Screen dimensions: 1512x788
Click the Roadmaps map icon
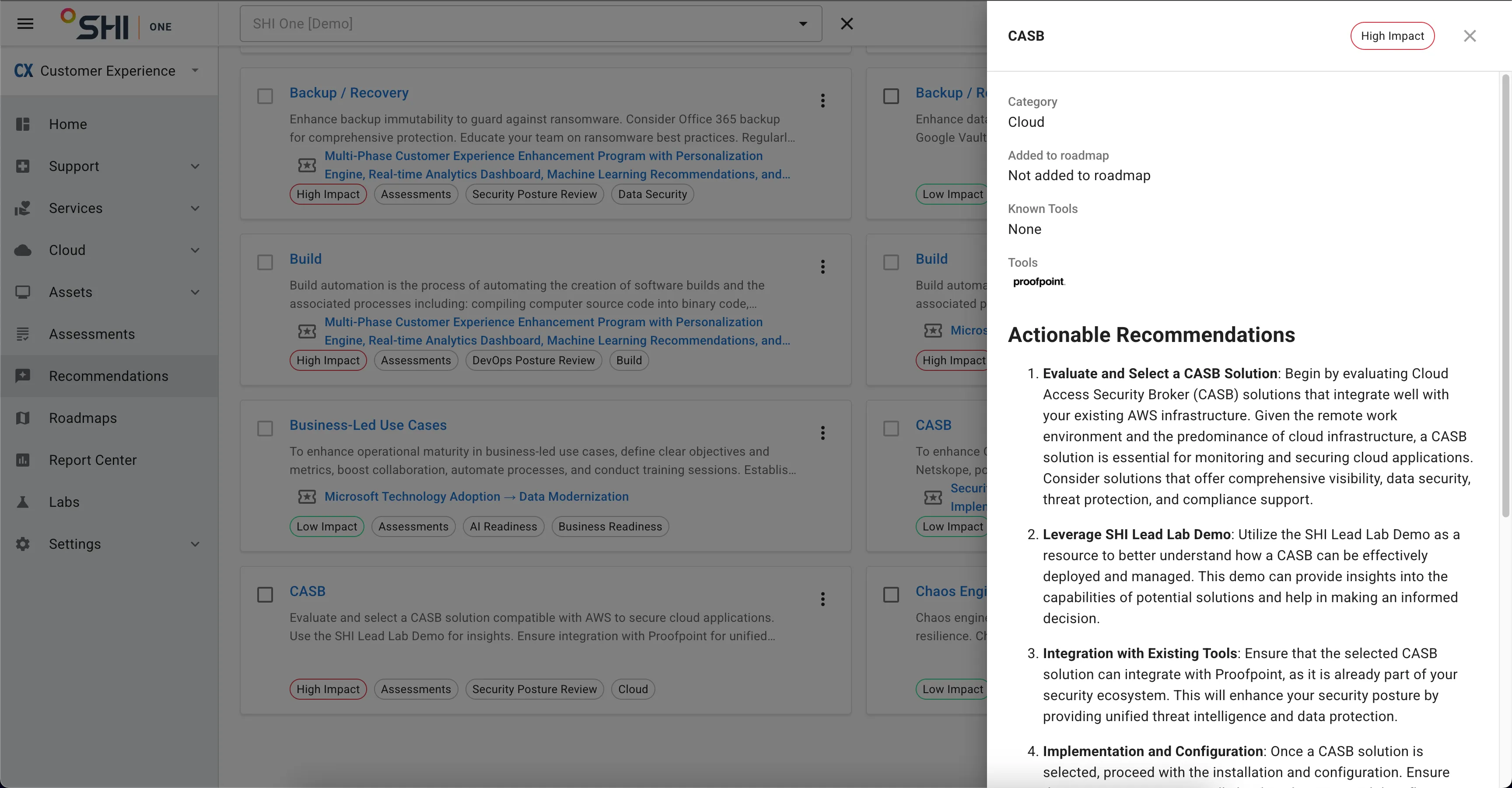coord(23,418)
